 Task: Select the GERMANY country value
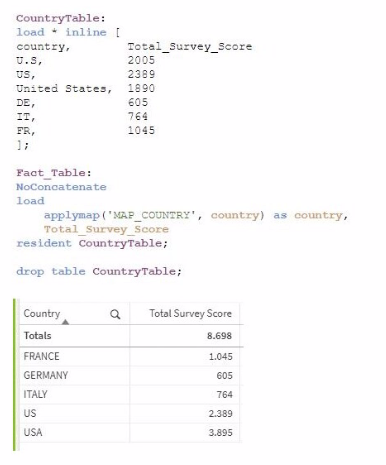(x=46, y=375)
